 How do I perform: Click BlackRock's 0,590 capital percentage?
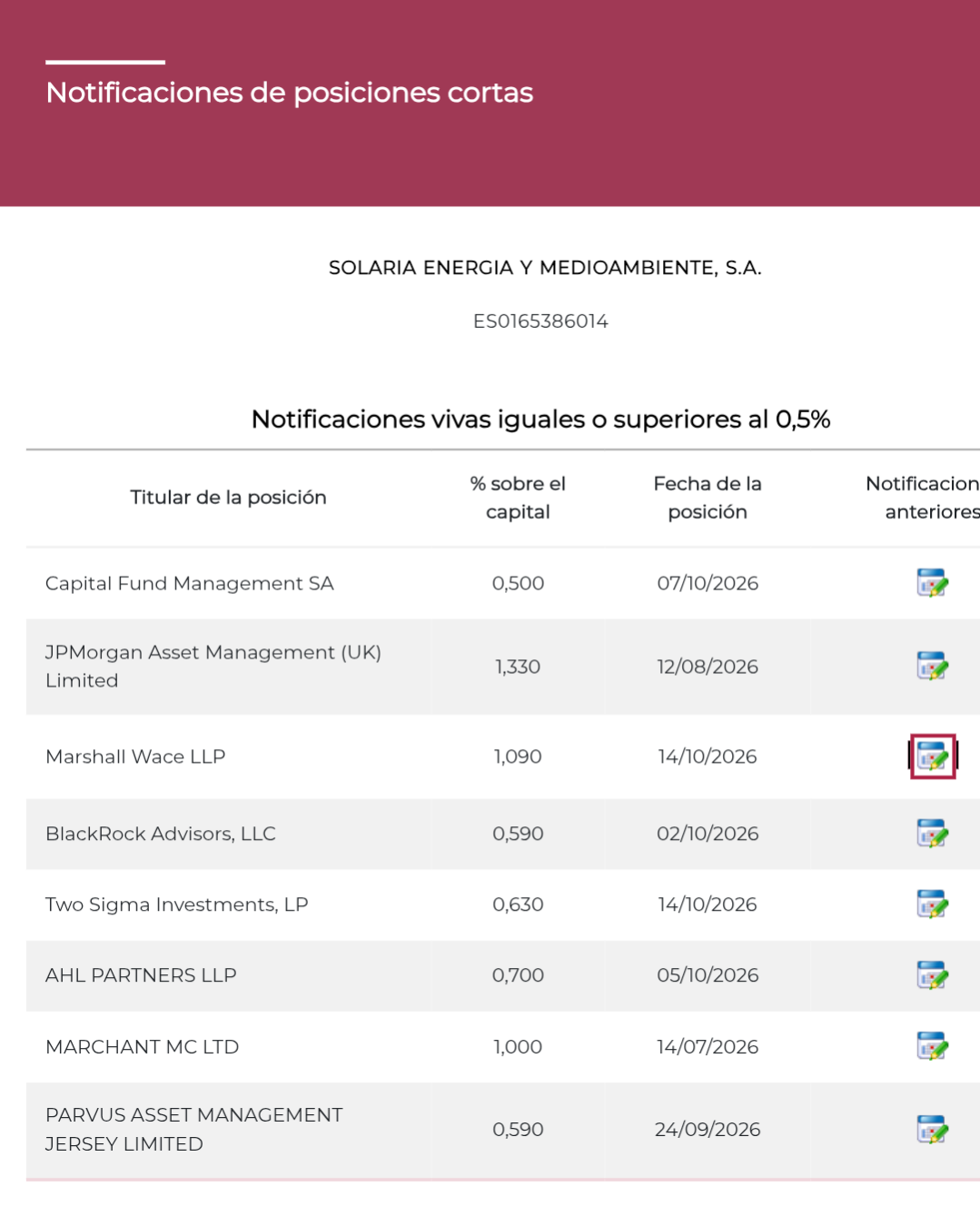pos(518,834)
